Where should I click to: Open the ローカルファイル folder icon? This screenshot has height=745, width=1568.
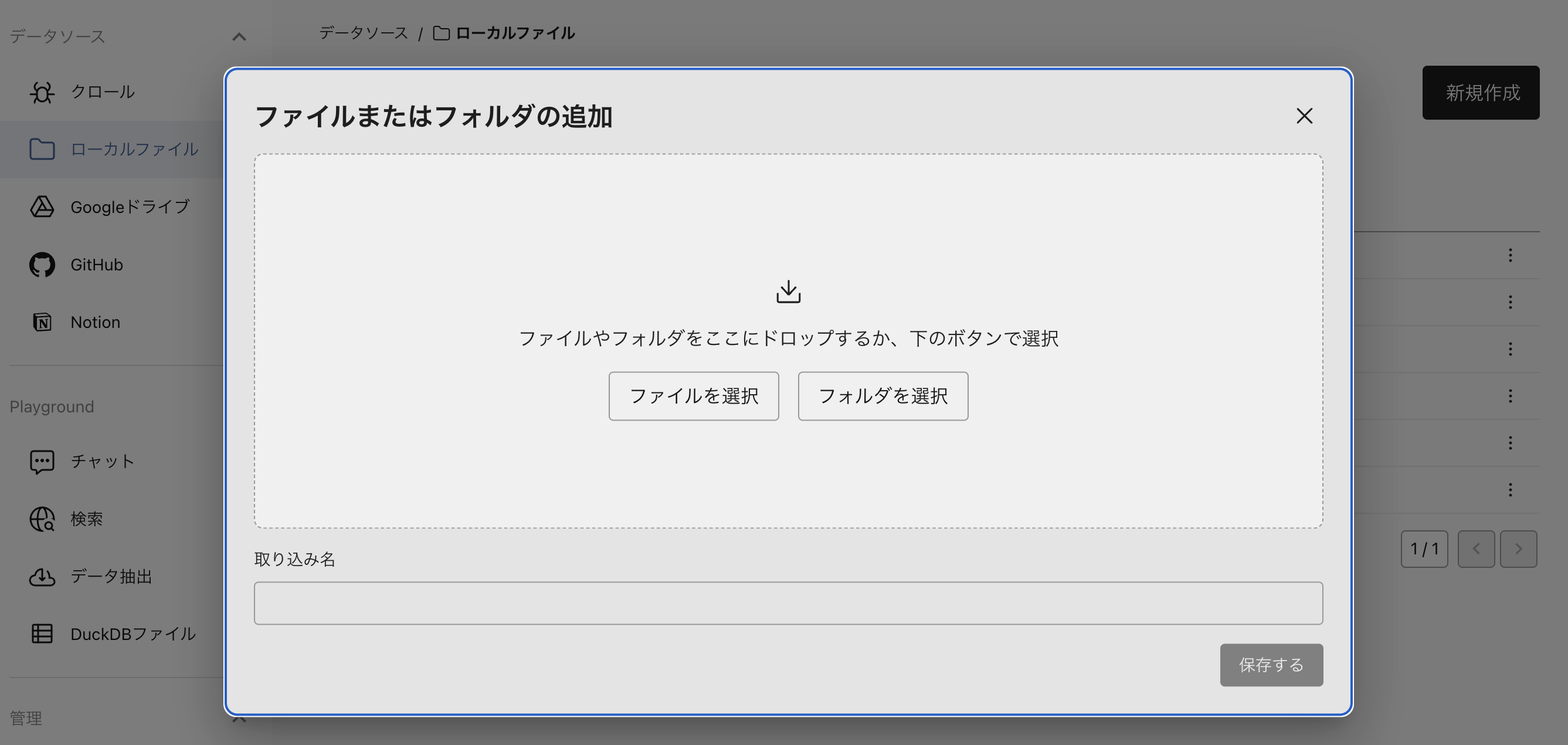click(42, 149)
